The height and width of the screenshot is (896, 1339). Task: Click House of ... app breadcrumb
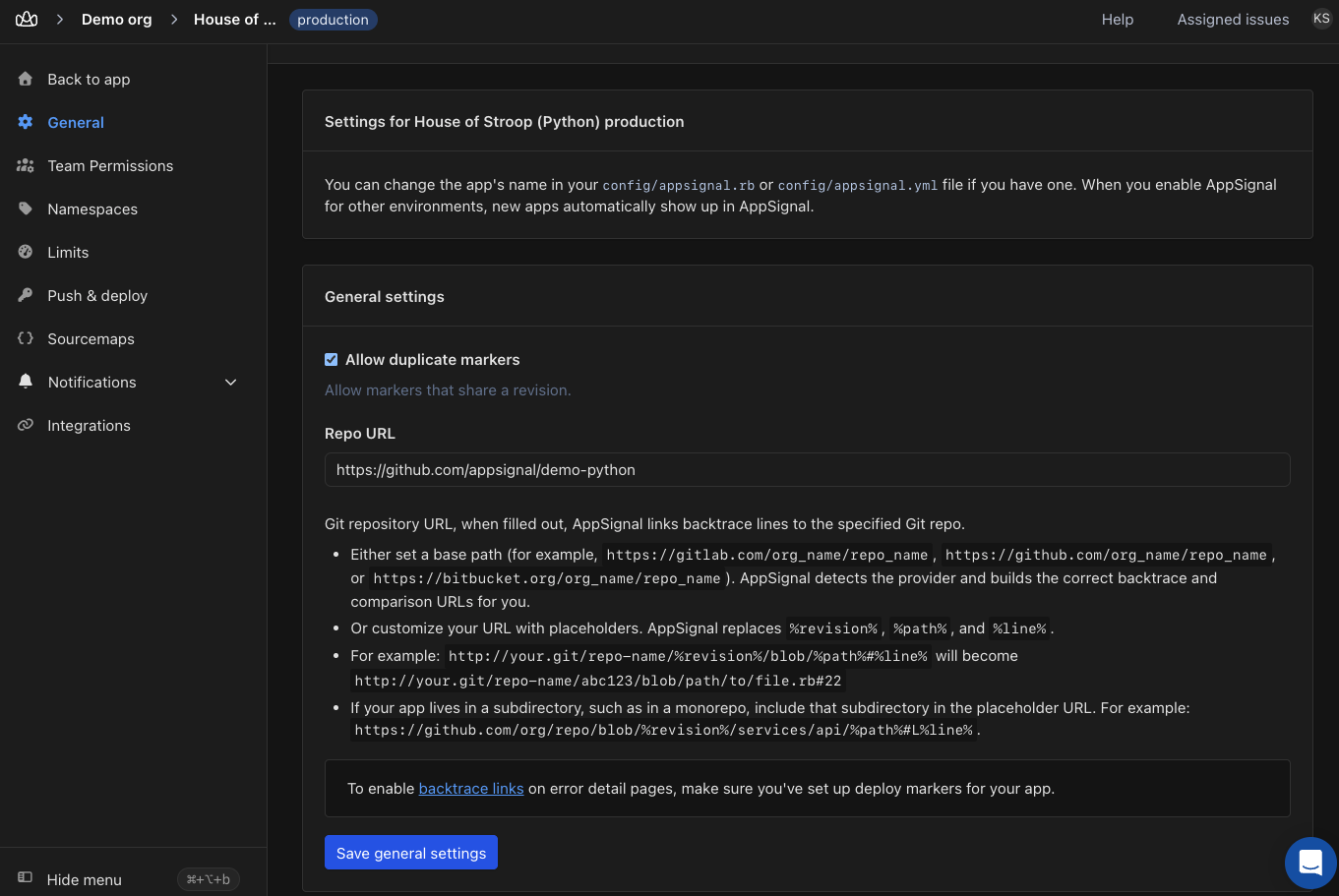click(234, 20)
